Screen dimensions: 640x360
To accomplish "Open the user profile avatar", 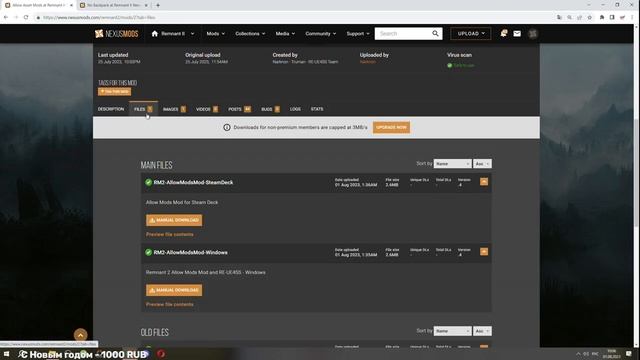I will (533, 34).
